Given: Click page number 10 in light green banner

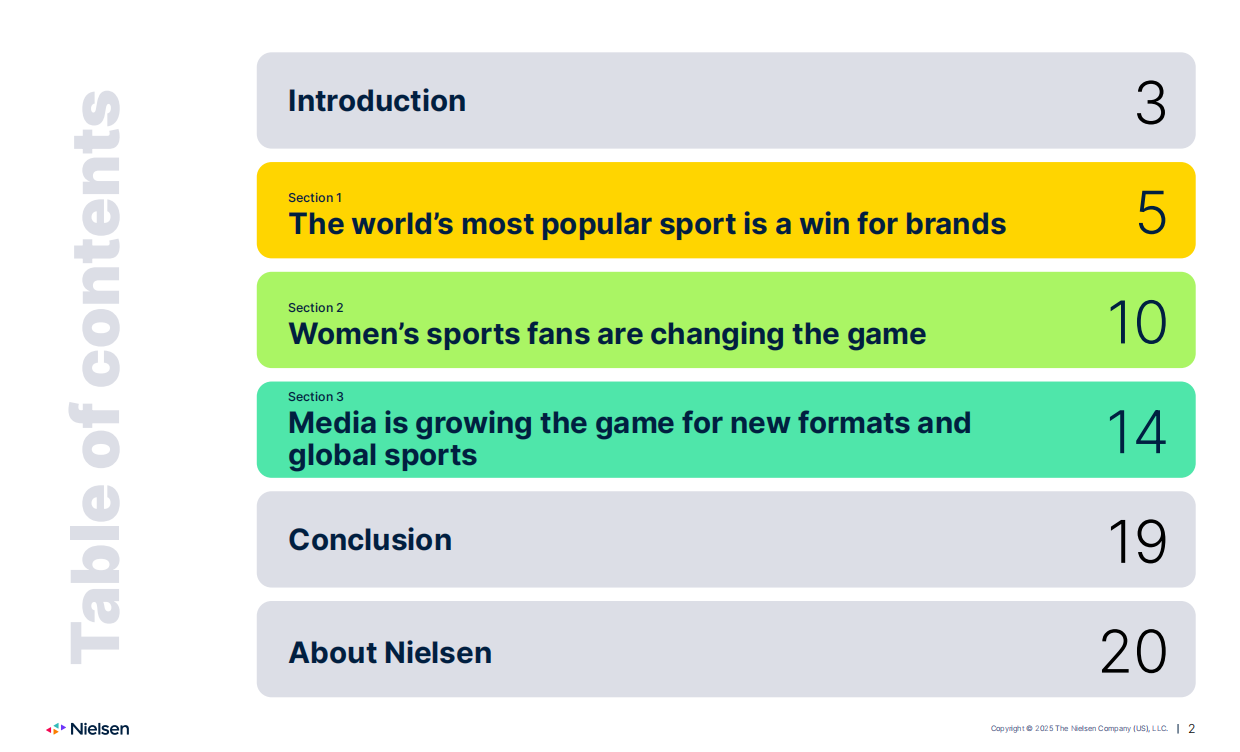Looking at the screenshot, I should (1137, 322).
